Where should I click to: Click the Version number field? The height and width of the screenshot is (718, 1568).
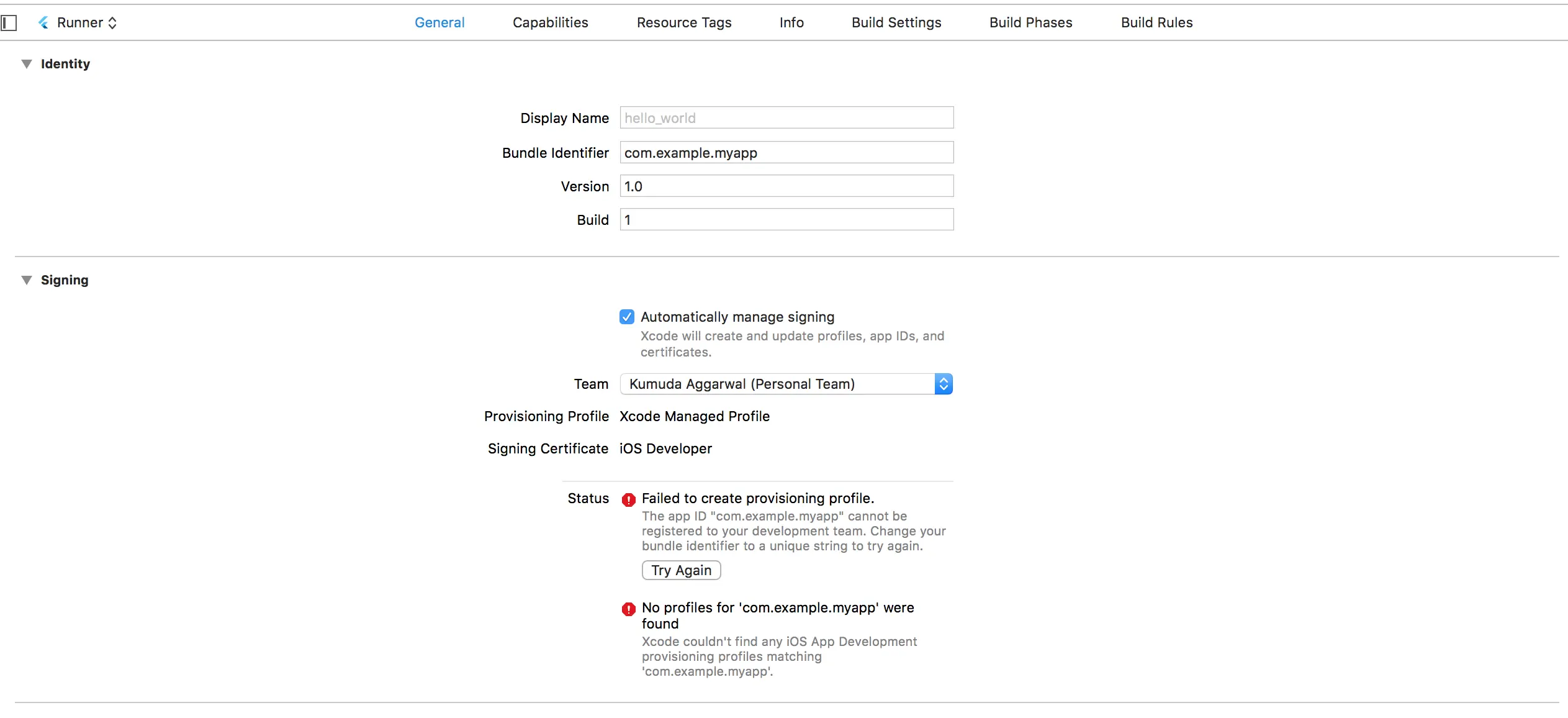(x=786, y=186)
